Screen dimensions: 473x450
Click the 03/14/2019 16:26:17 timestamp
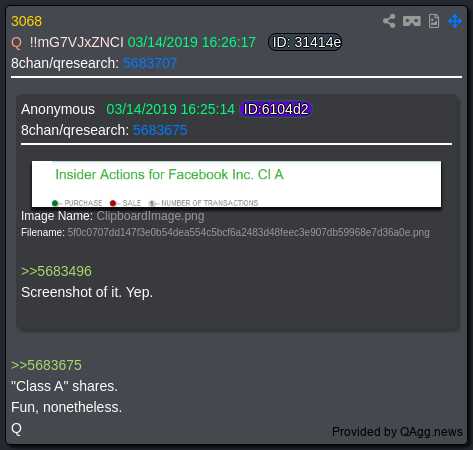click(192, 42)
